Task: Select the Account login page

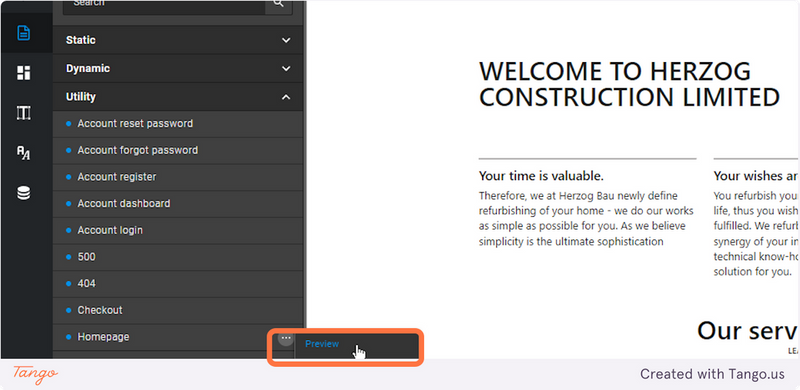Action: pyautogui.click(x=178, y=230)
